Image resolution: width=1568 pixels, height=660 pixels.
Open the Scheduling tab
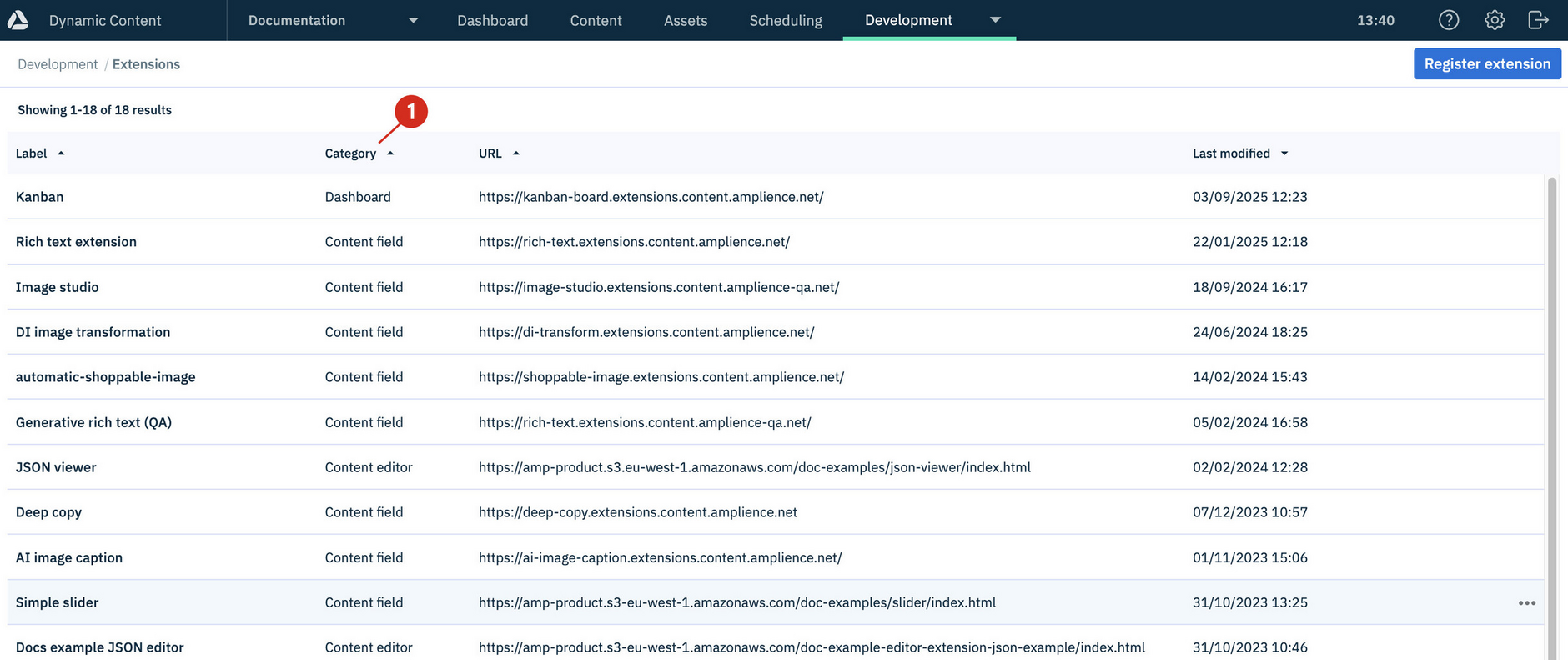coord(785,20)
